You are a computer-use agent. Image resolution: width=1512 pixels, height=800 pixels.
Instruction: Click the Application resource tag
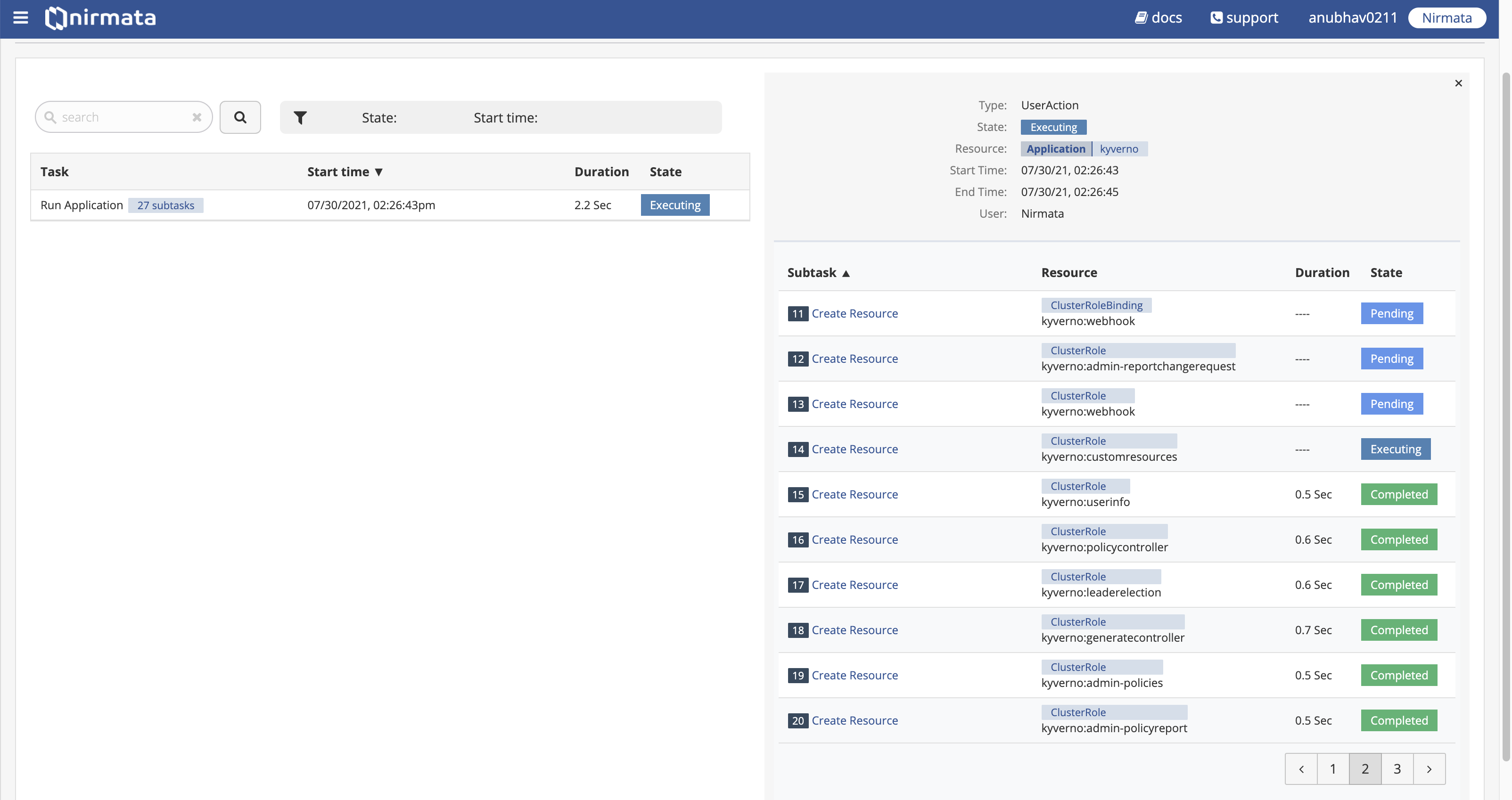tap(1055, 149)
